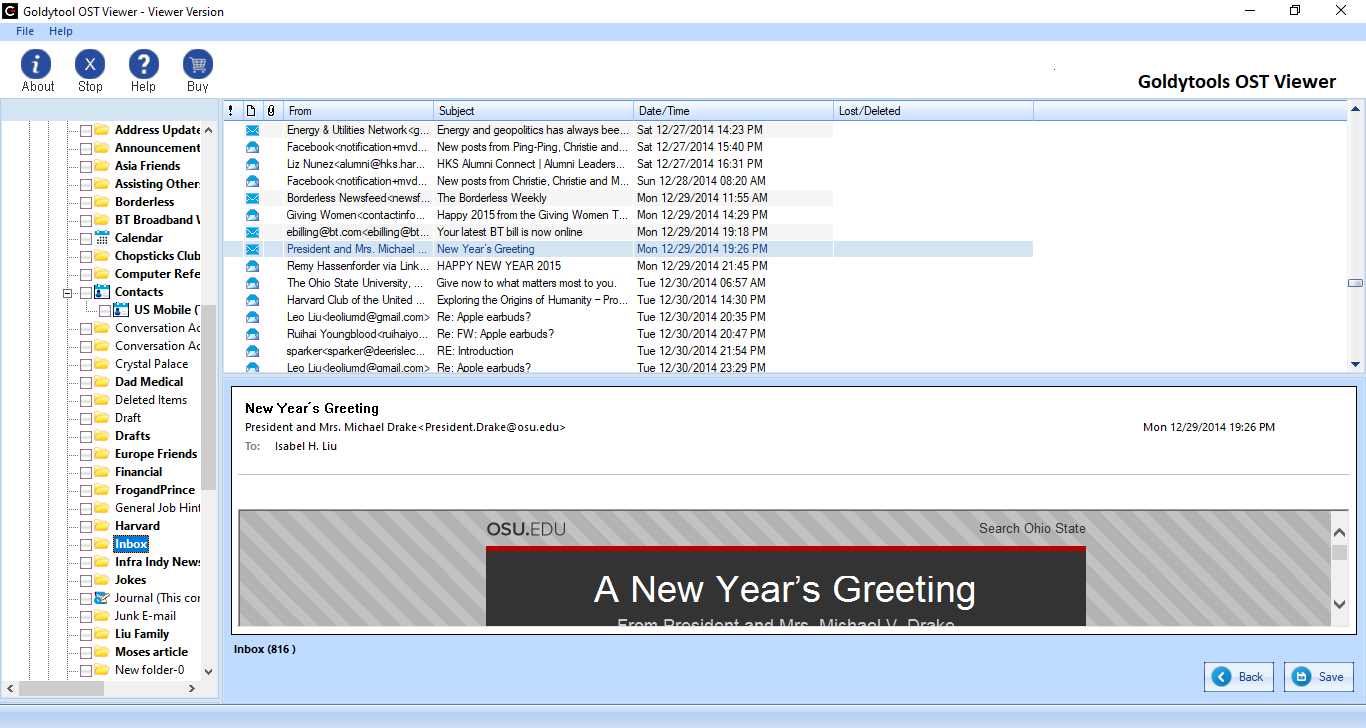Click the OSU.EDU link in preview

526,529
